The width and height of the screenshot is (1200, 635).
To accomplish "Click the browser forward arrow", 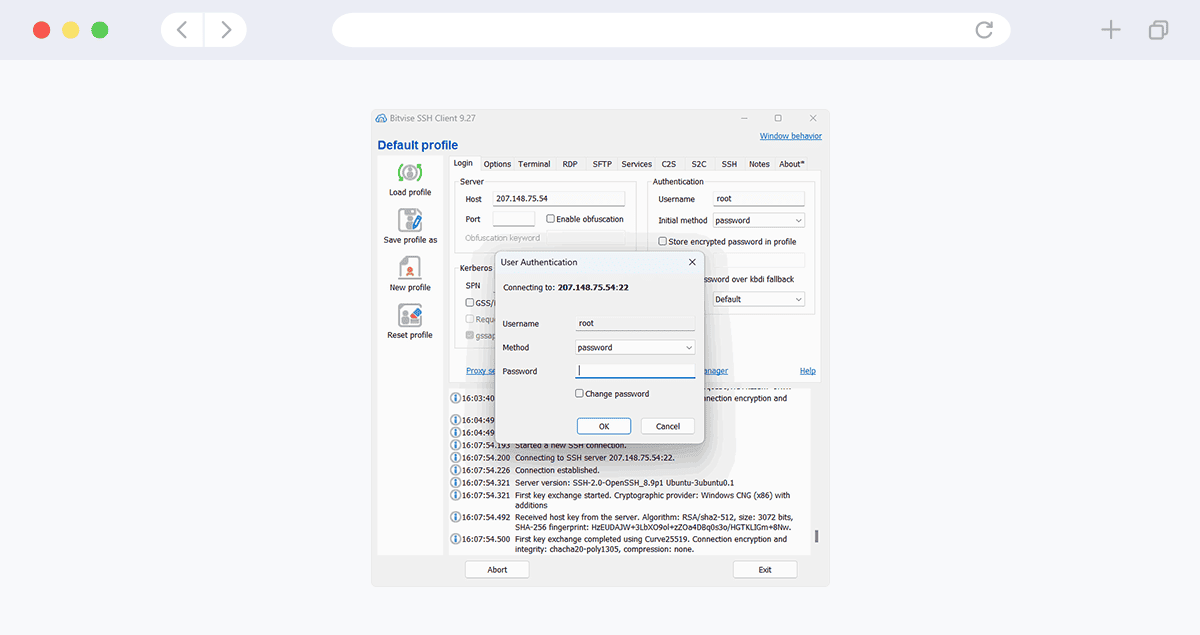I will (x=226, y=30).
